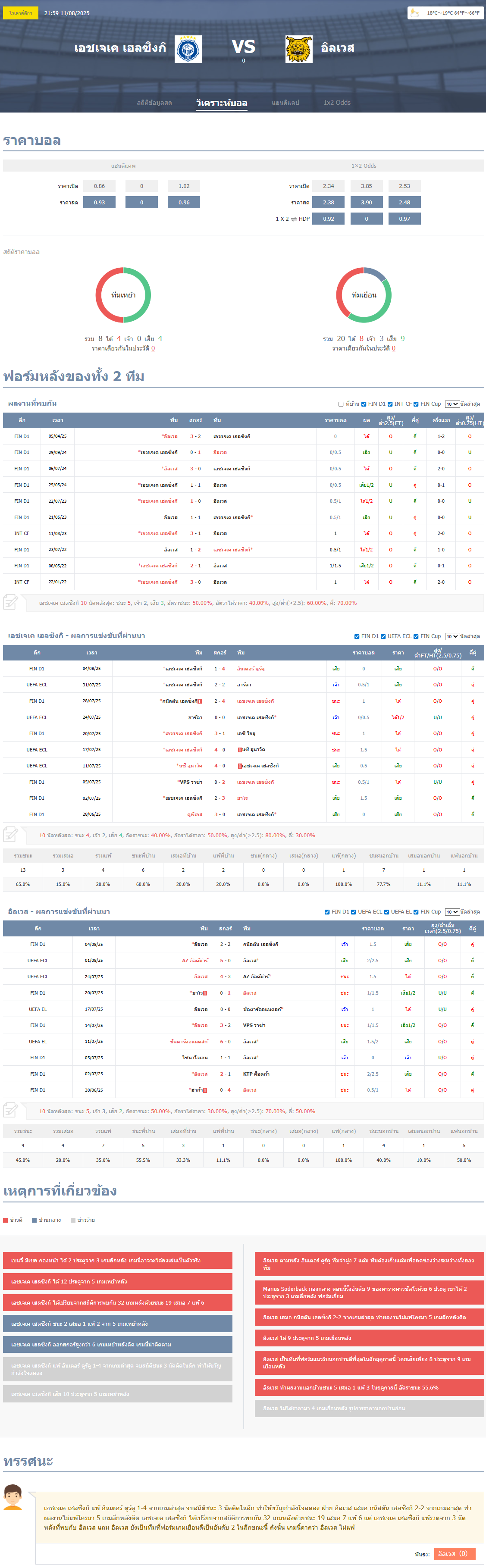Open คูพีเอส team link in 3-0 row
This screenshot has height=1568, width=486.
195,814
